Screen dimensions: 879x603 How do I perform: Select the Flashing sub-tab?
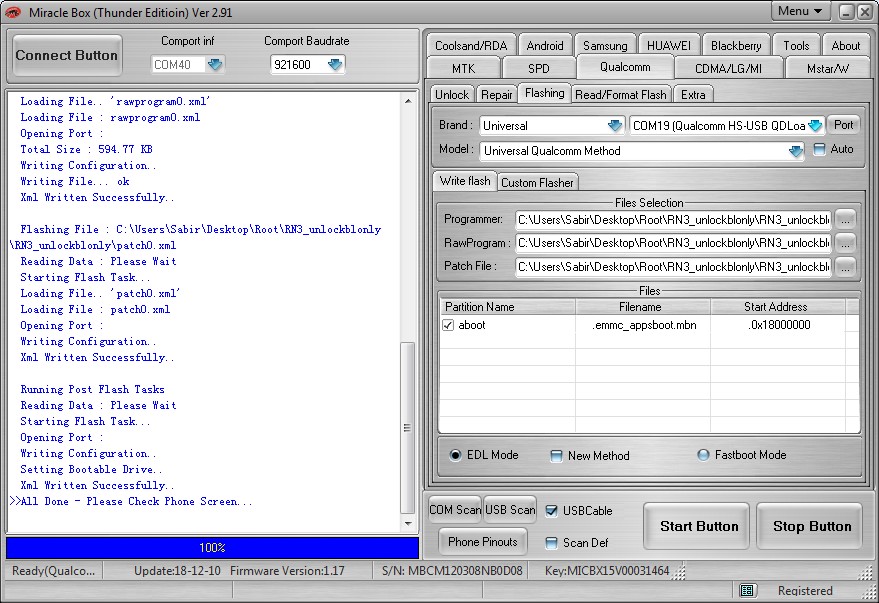[544, 93]
